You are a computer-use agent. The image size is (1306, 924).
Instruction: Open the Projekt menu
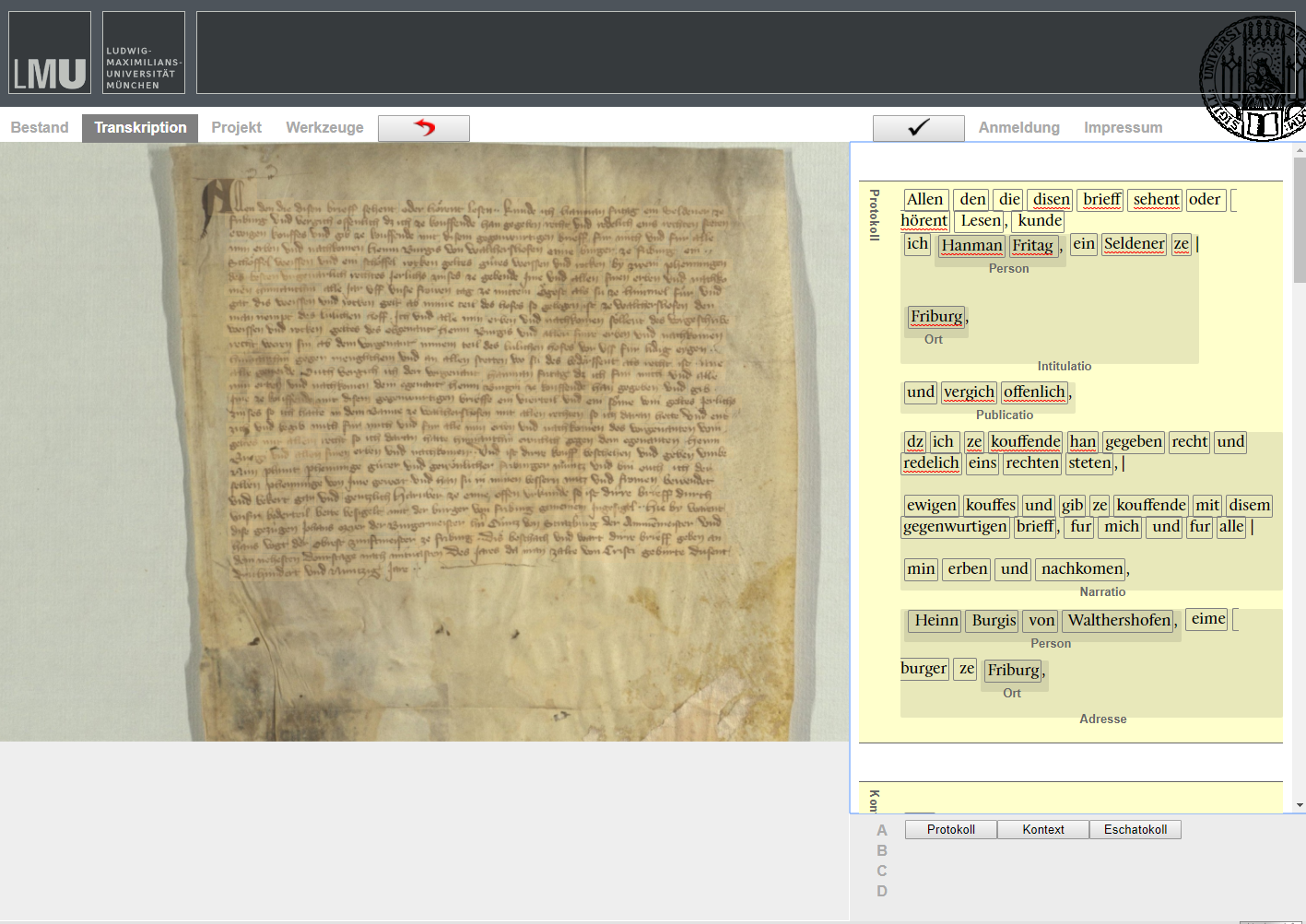coord(236,128)
